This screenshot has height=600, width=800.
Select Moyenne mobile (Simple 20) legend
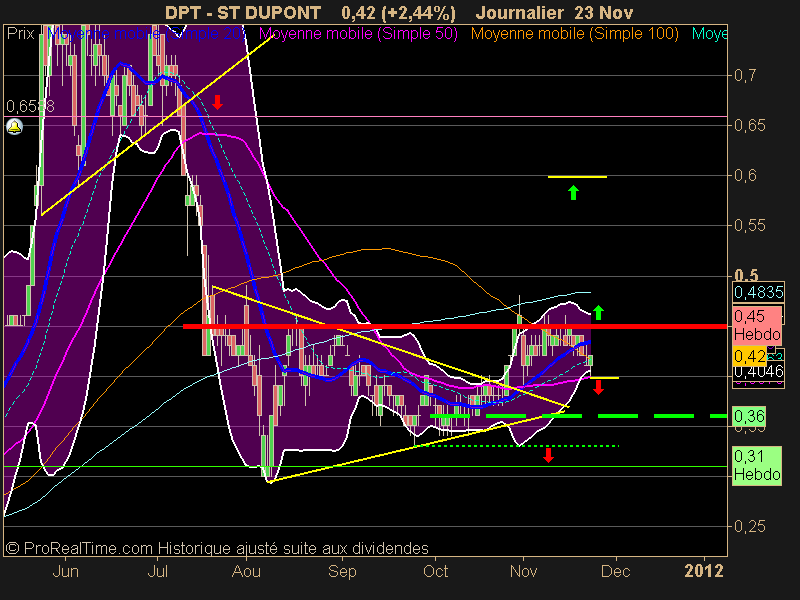click(146, 34)
